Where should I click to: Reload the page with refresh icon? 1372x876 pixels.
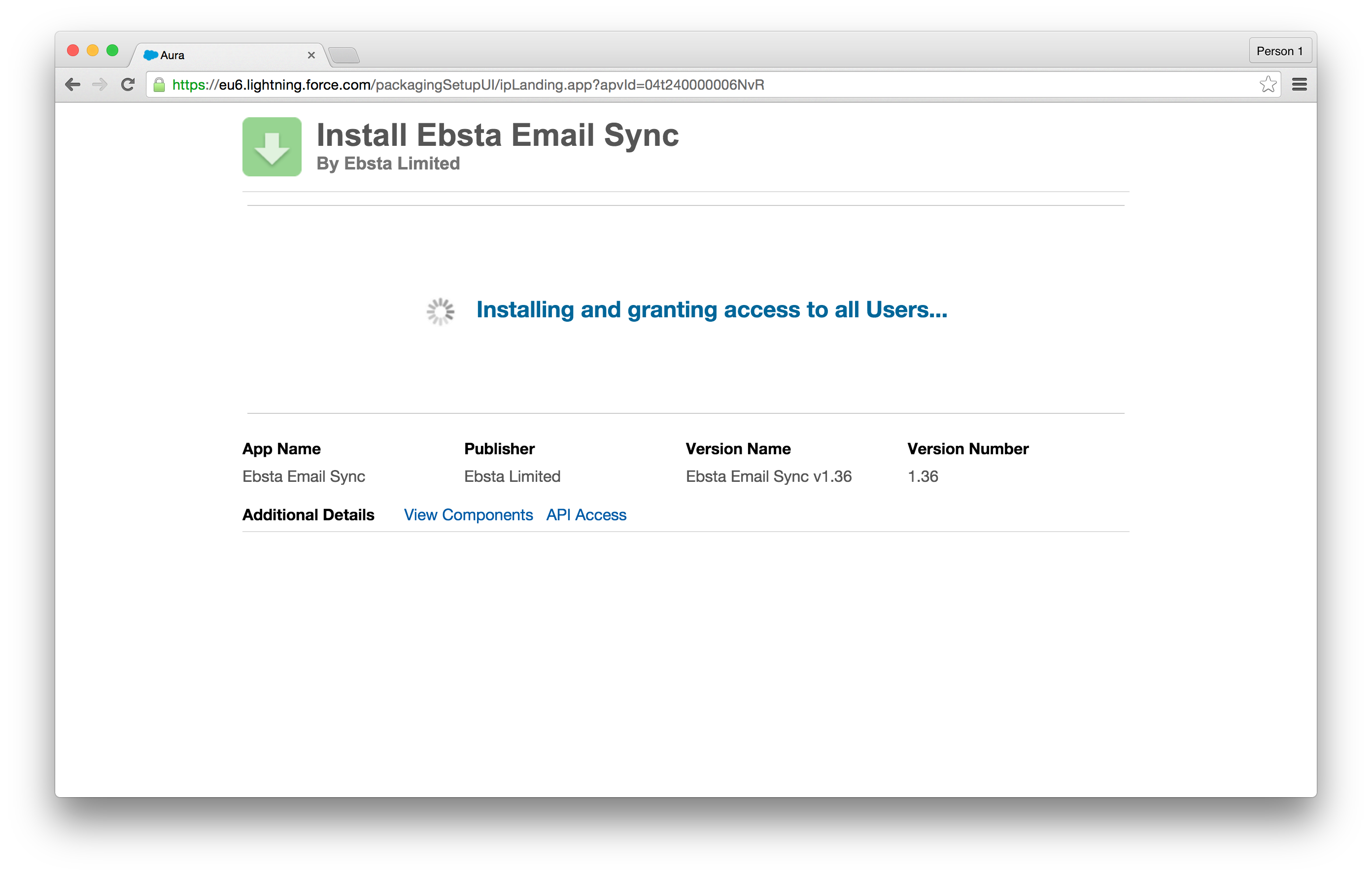128,85
